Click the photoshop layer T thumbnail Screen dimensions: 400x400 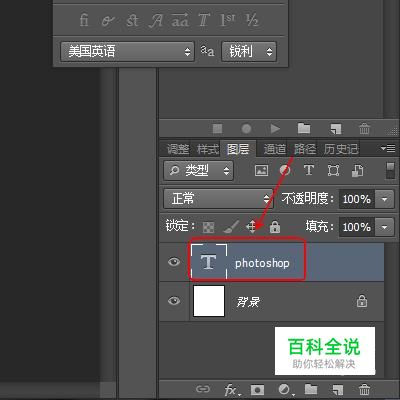209,262
